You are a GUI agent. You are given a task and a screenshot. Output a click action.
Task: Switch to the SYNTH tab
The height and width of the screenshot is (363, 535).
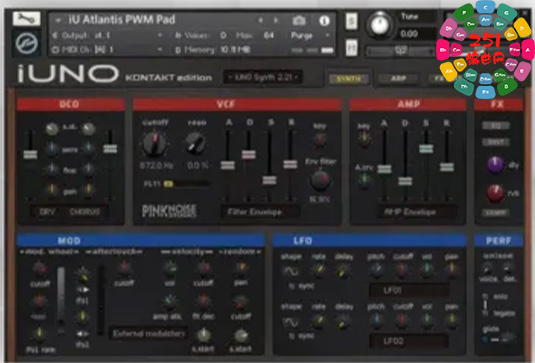coord(349,79)
